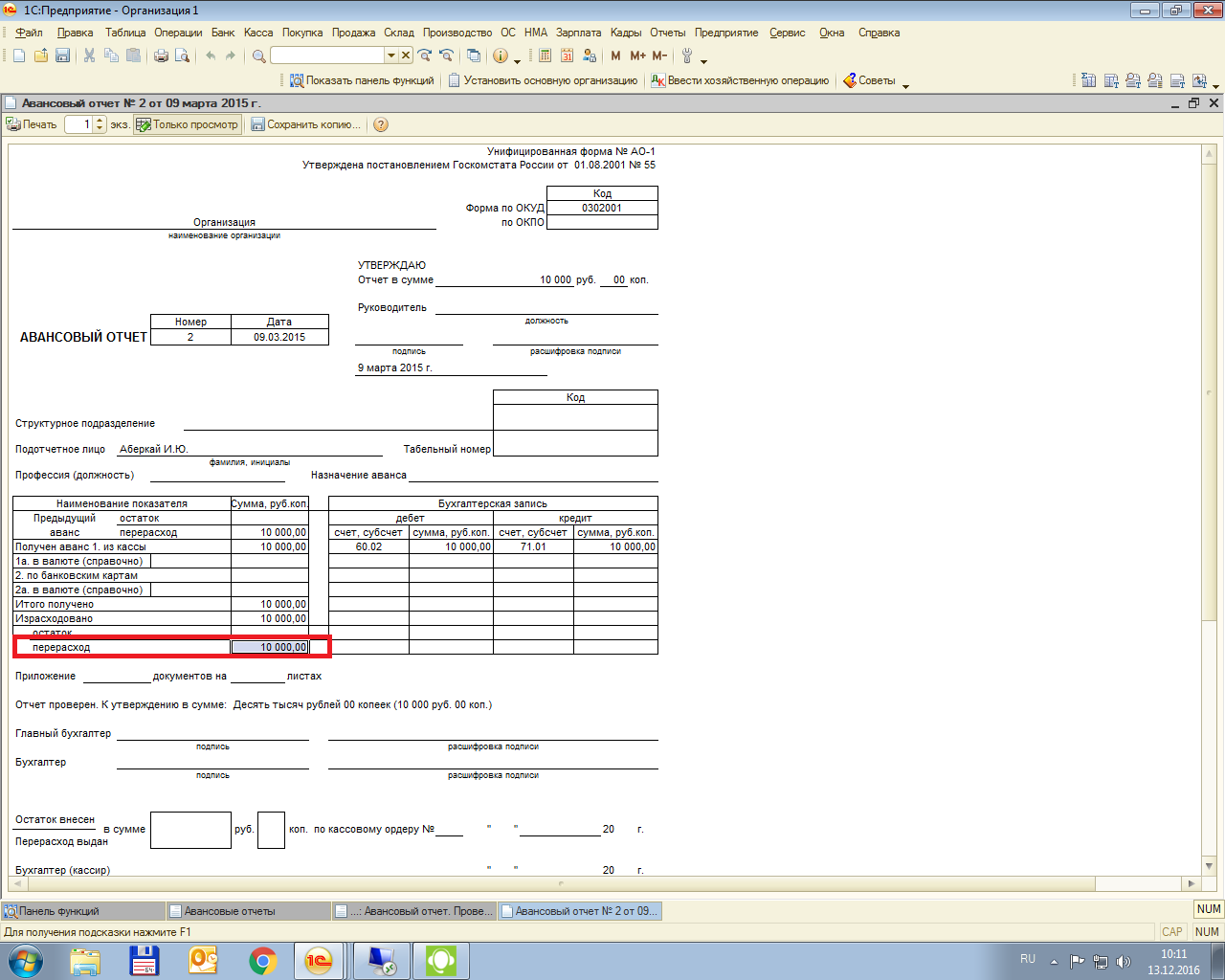This screenshot has height=980, width=1225.
Task: Click the M+ memory add button
Action: 637,56
